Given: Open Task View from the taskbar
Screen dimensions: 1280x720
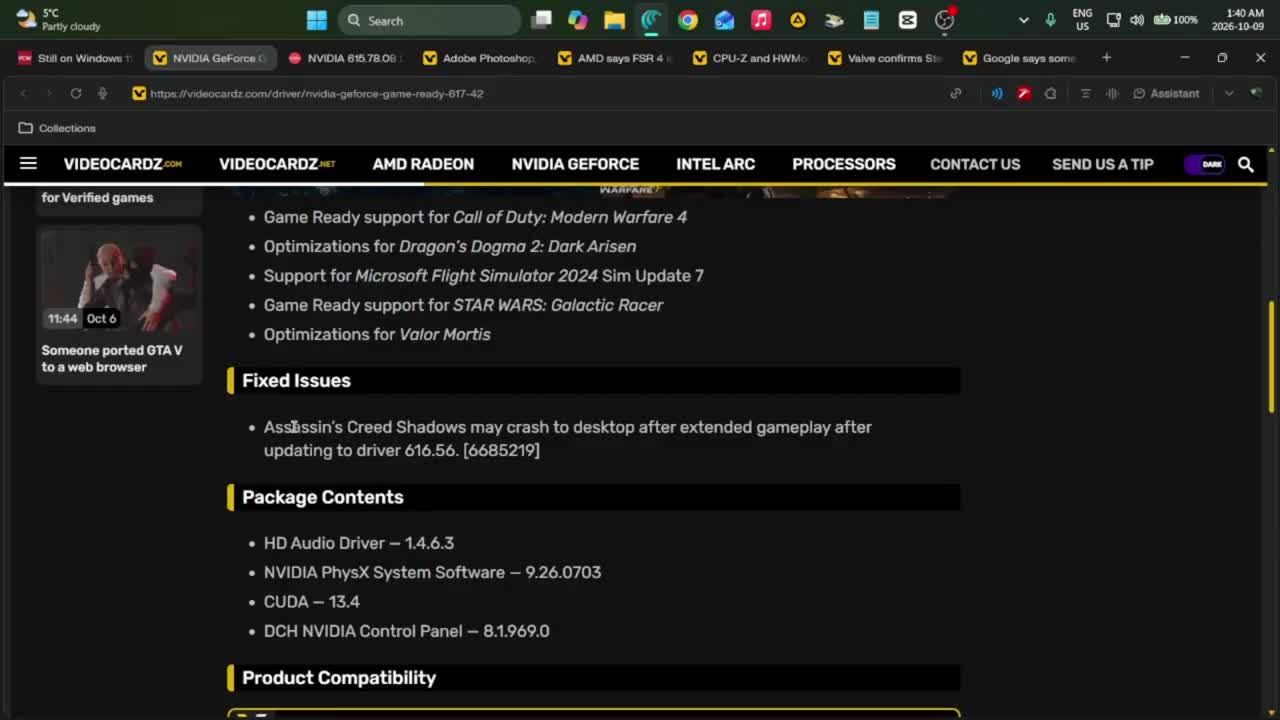Looking at the screenshot, I should tap(542, 20).
